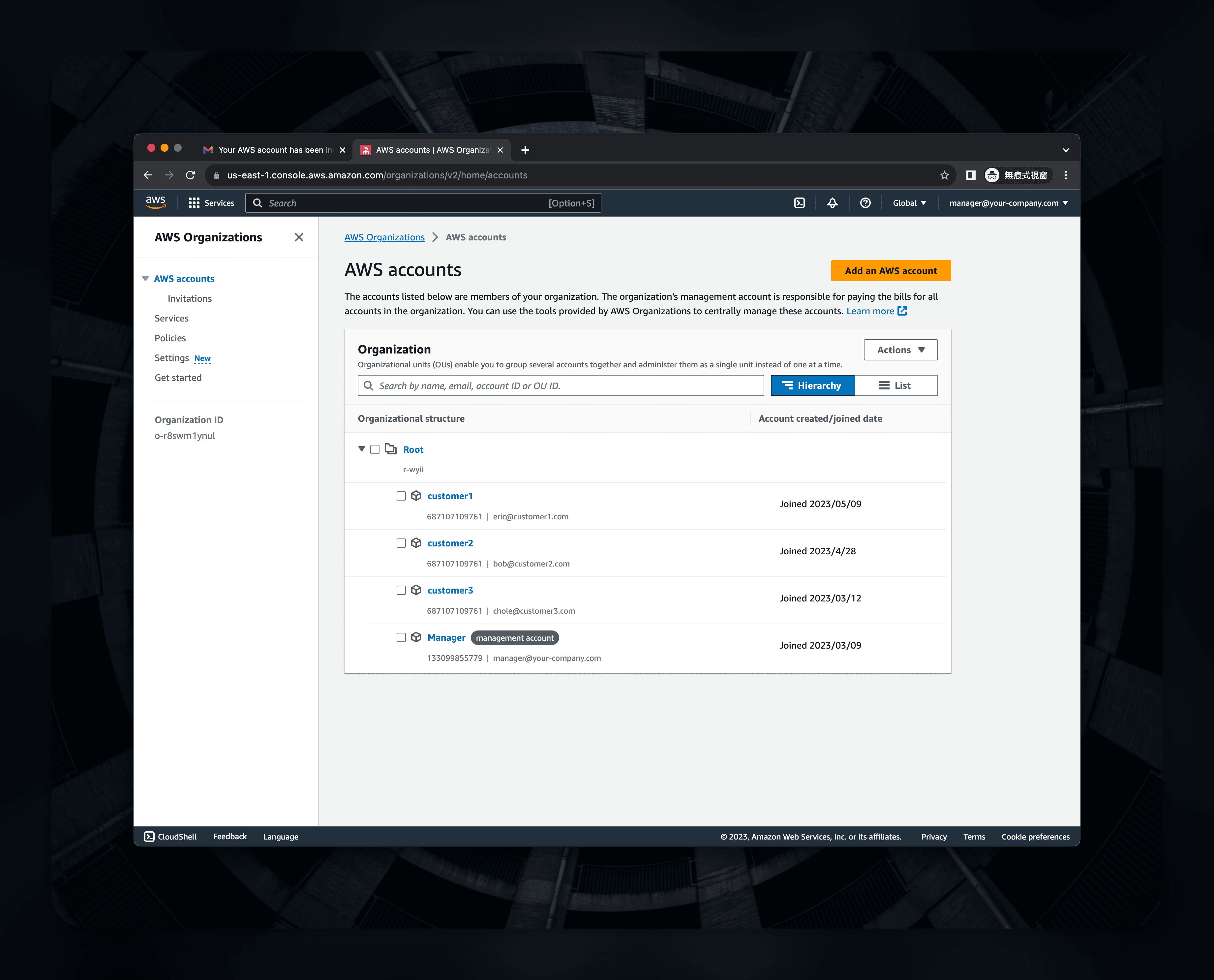
Task: Follow the Learn more link
Action: tap(870, 311)
